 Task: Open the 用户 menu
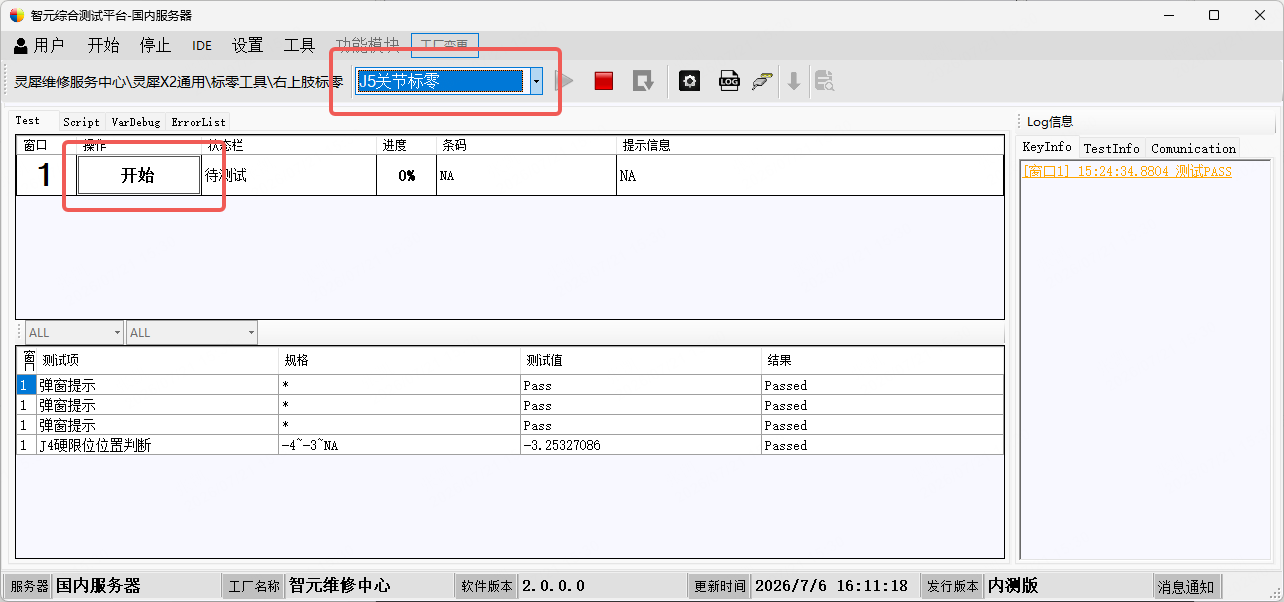coord(39,45)
